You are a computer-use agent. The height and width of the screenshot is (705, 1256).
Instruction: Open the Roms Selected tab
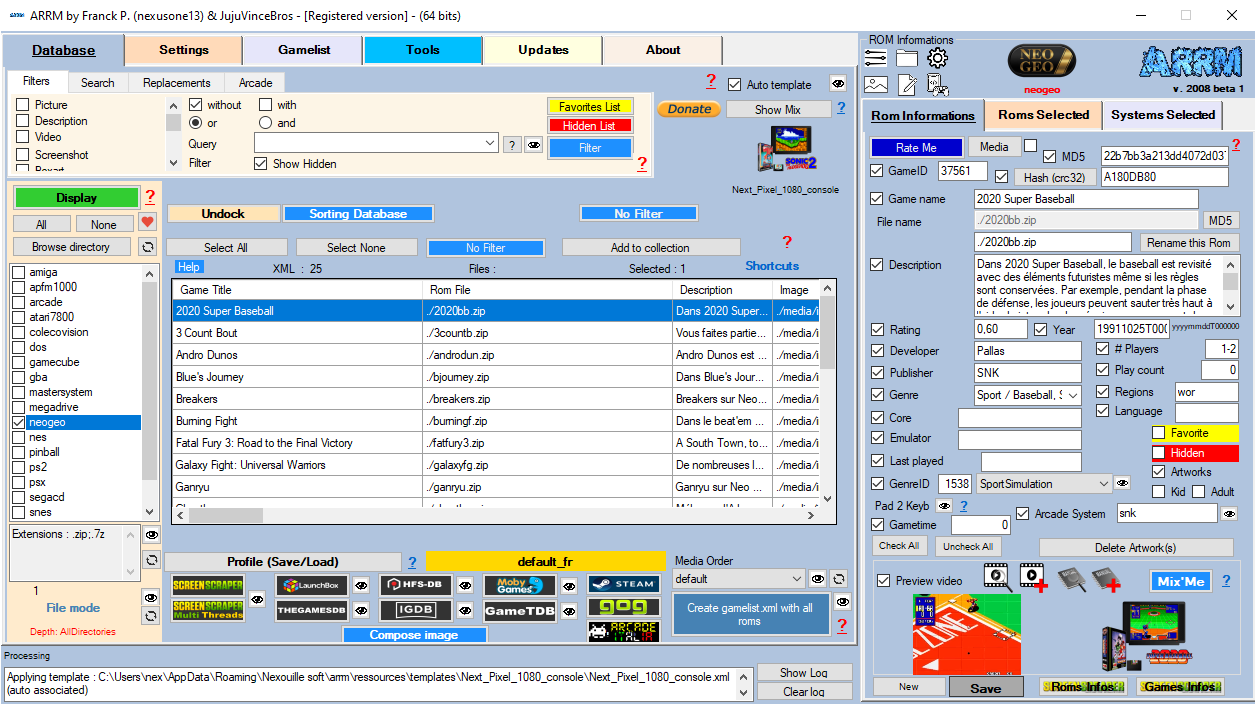tap(1043, 115)
